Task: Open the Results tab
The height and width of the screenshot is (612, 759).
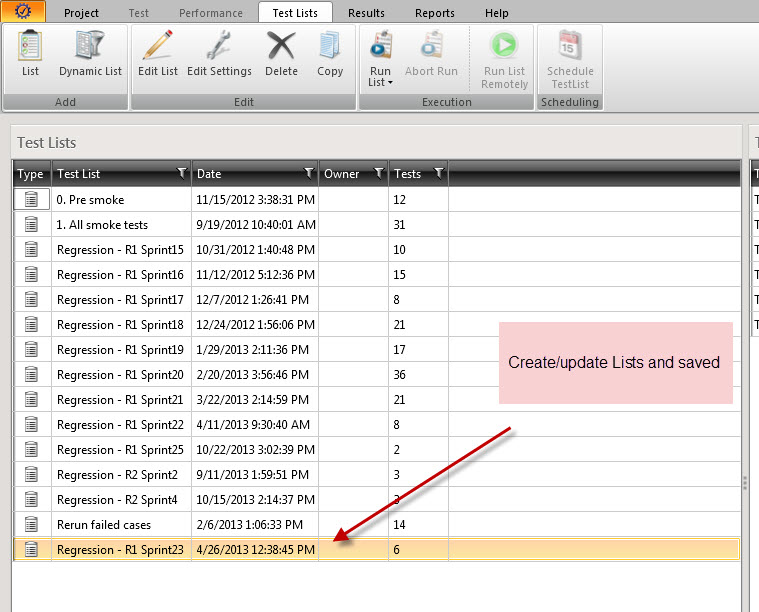Action: tap(366, 13)
